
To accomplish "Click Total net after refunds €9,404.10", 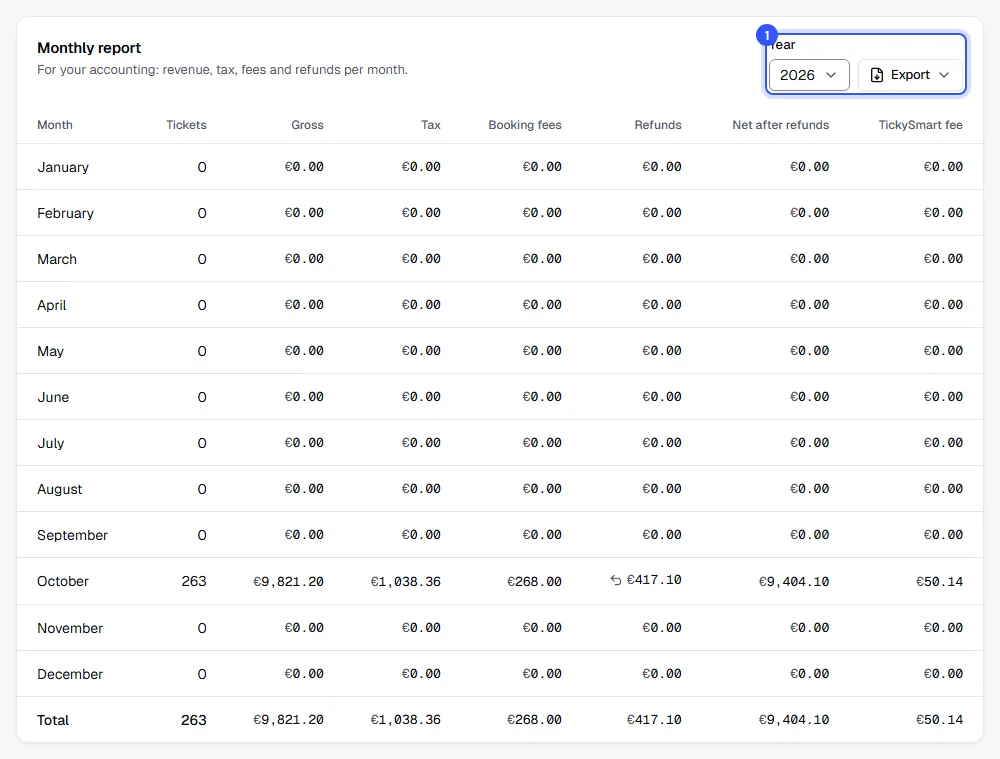I will (794, 720).
